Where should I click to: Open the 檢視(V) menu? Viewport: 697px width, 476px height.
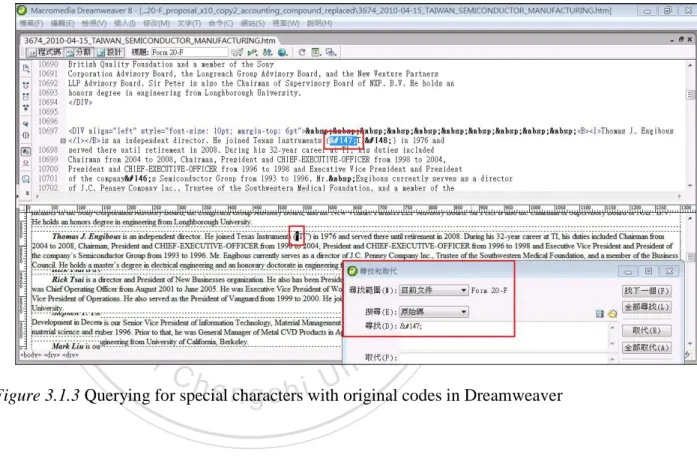click(x=94, y=23)
